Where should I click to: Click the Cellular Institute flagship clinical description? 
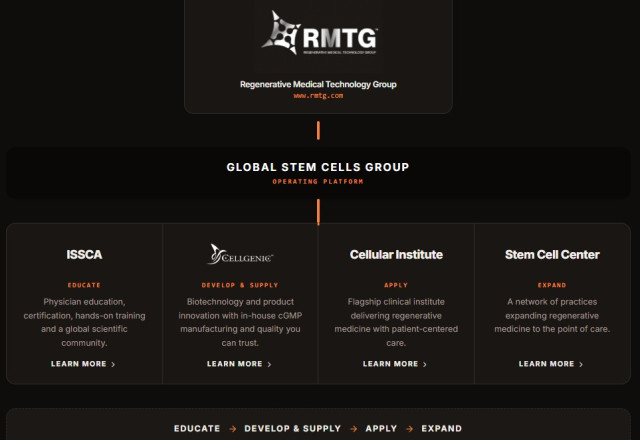396,322
